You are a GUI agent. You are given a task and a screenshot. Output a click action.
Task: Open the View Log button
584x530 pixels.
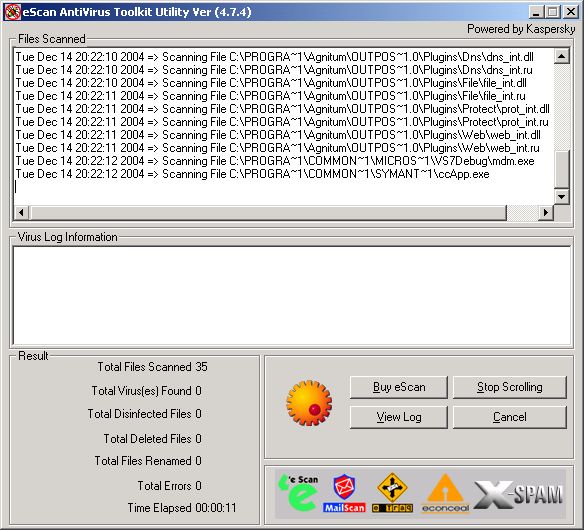(399, 417)
